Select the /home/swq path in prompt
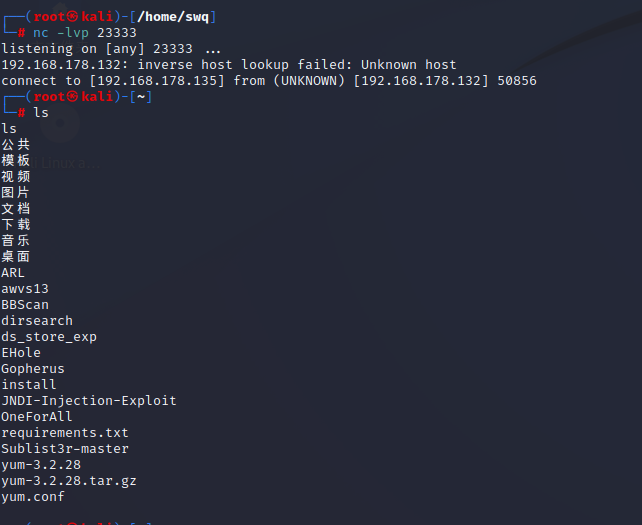The image size is (642, 525). point(173,17)
